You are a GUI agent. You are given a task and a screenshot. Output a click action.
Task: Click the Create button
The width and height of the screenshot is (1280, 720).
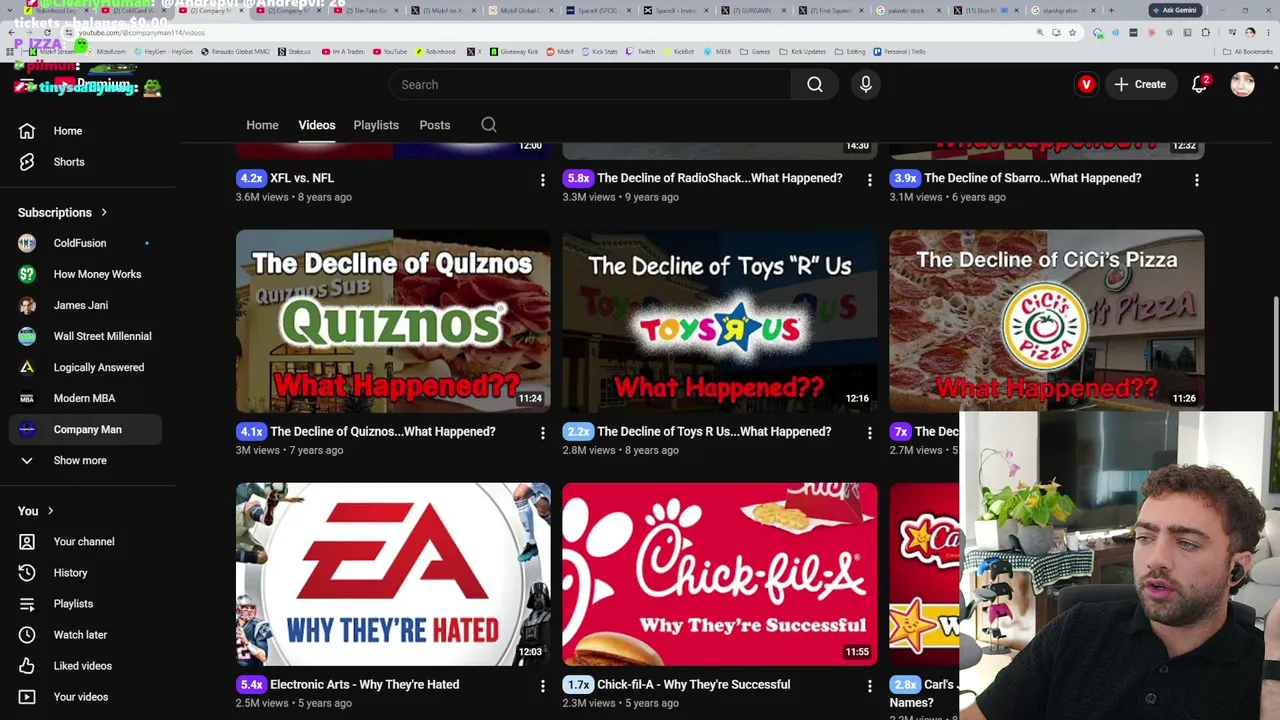[1140, 85]
